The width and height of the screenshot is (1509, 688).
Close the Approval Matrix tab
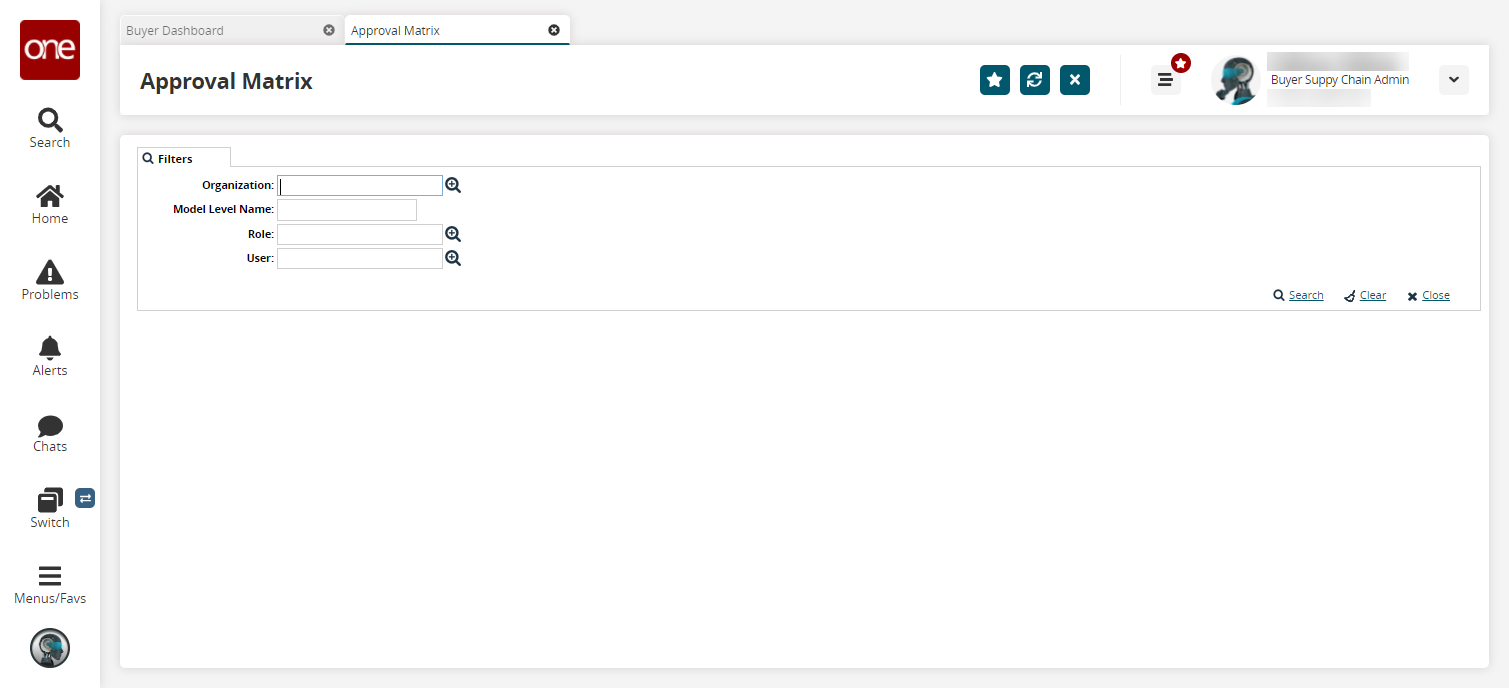point(554,30)
